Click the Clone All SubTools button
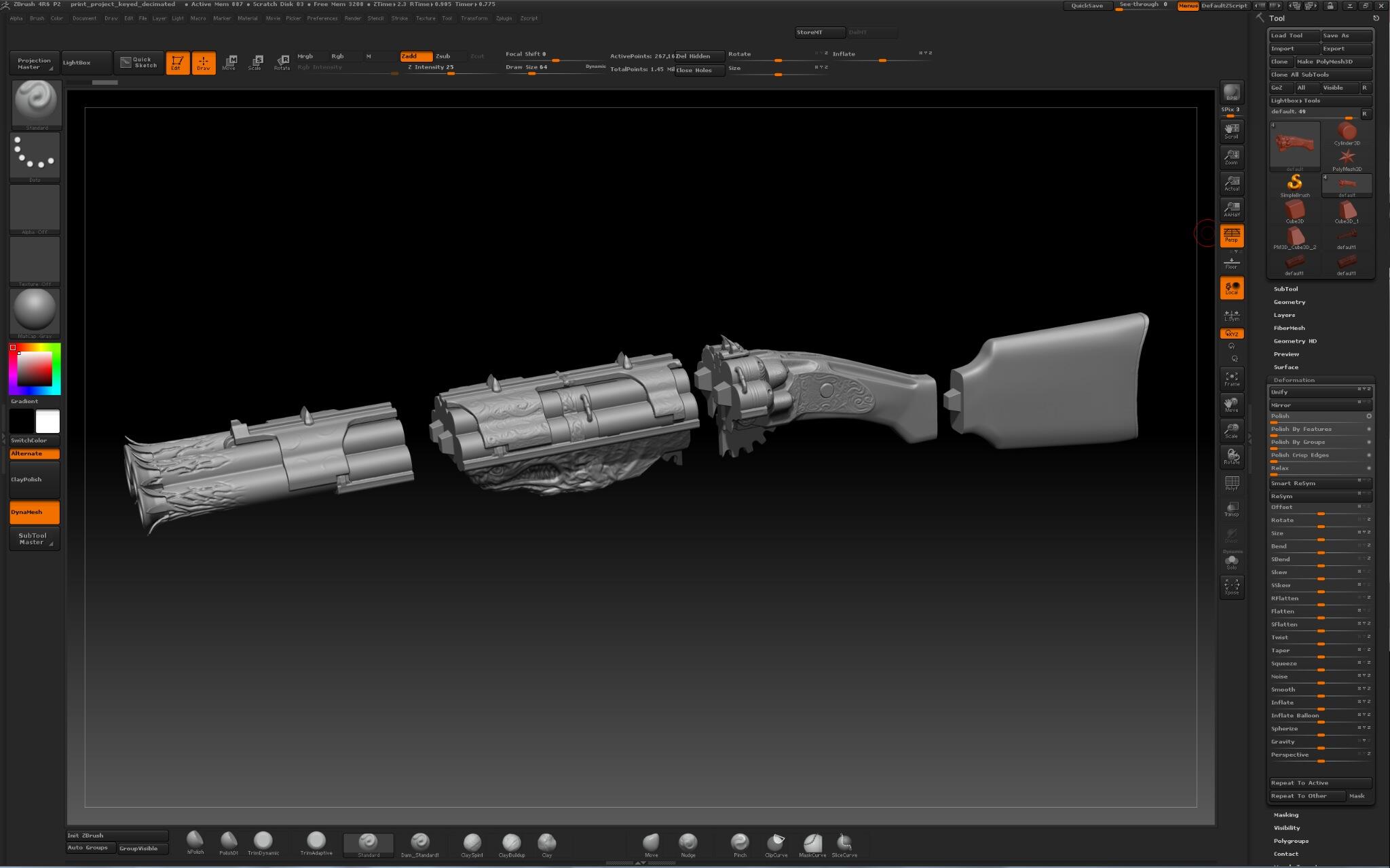1390x868 pixels. click(1321, 75)
